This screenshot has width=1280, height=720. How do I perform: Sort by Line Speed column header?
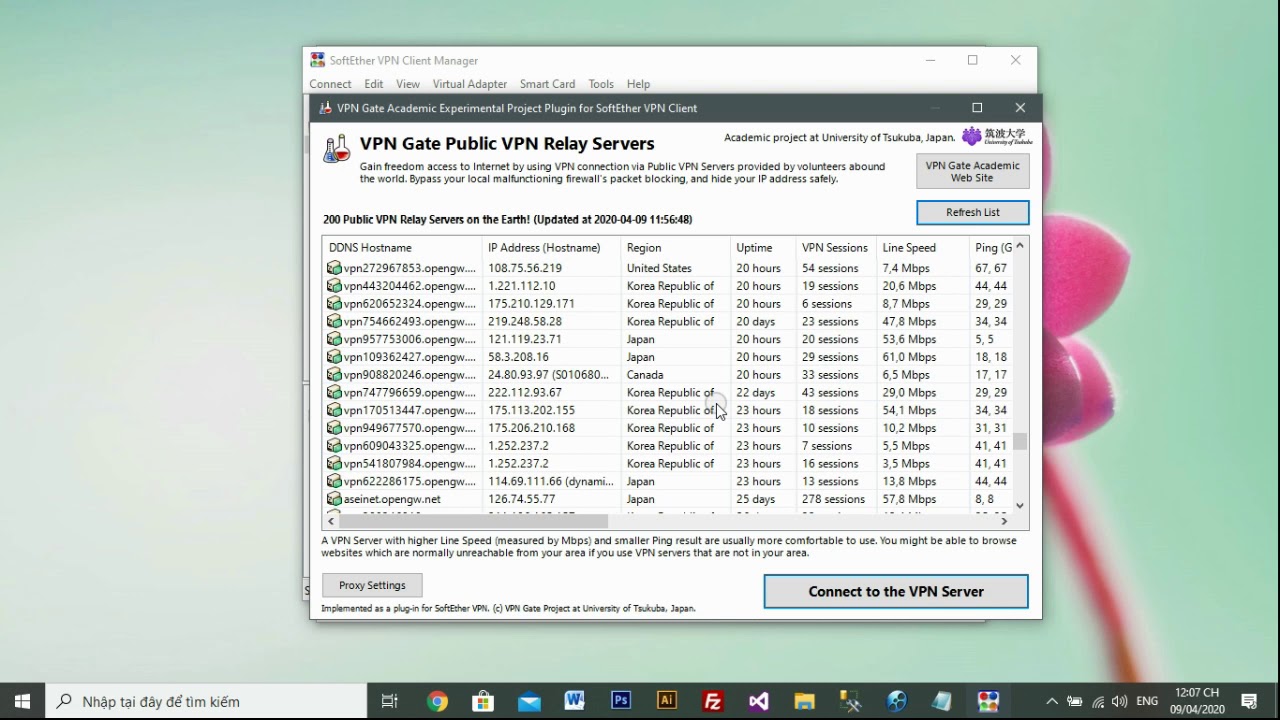pyautogui.click(x=923, y=247)
